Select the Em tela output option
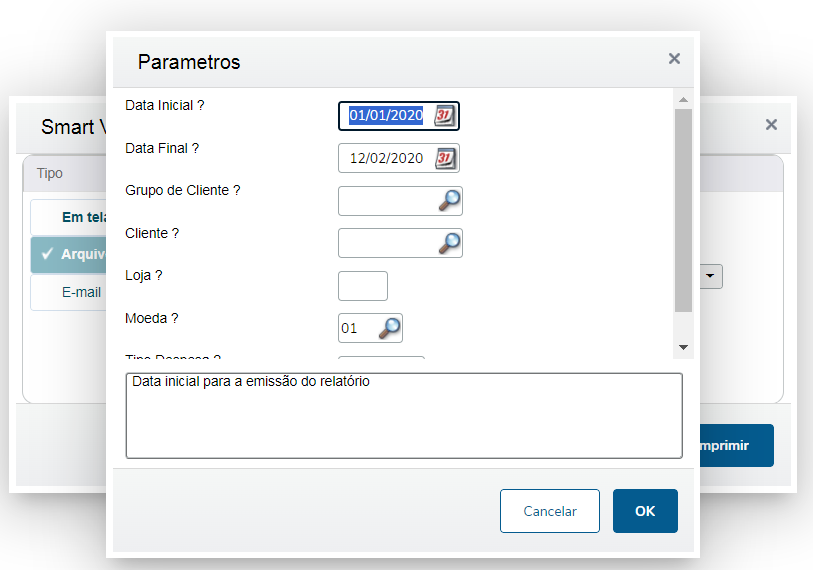The height and width of the screenshot is (570, 813). [x=70, y=217]
